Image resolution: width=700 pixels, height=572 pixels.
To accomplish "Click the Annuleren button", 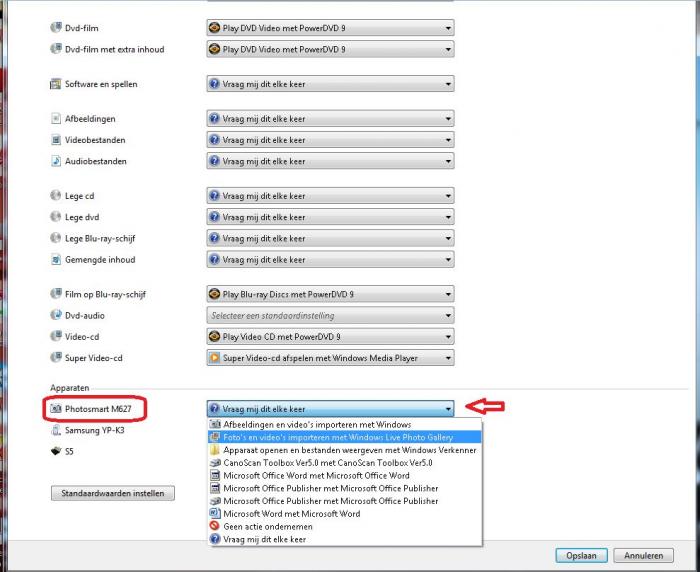I will pos(643,555).
